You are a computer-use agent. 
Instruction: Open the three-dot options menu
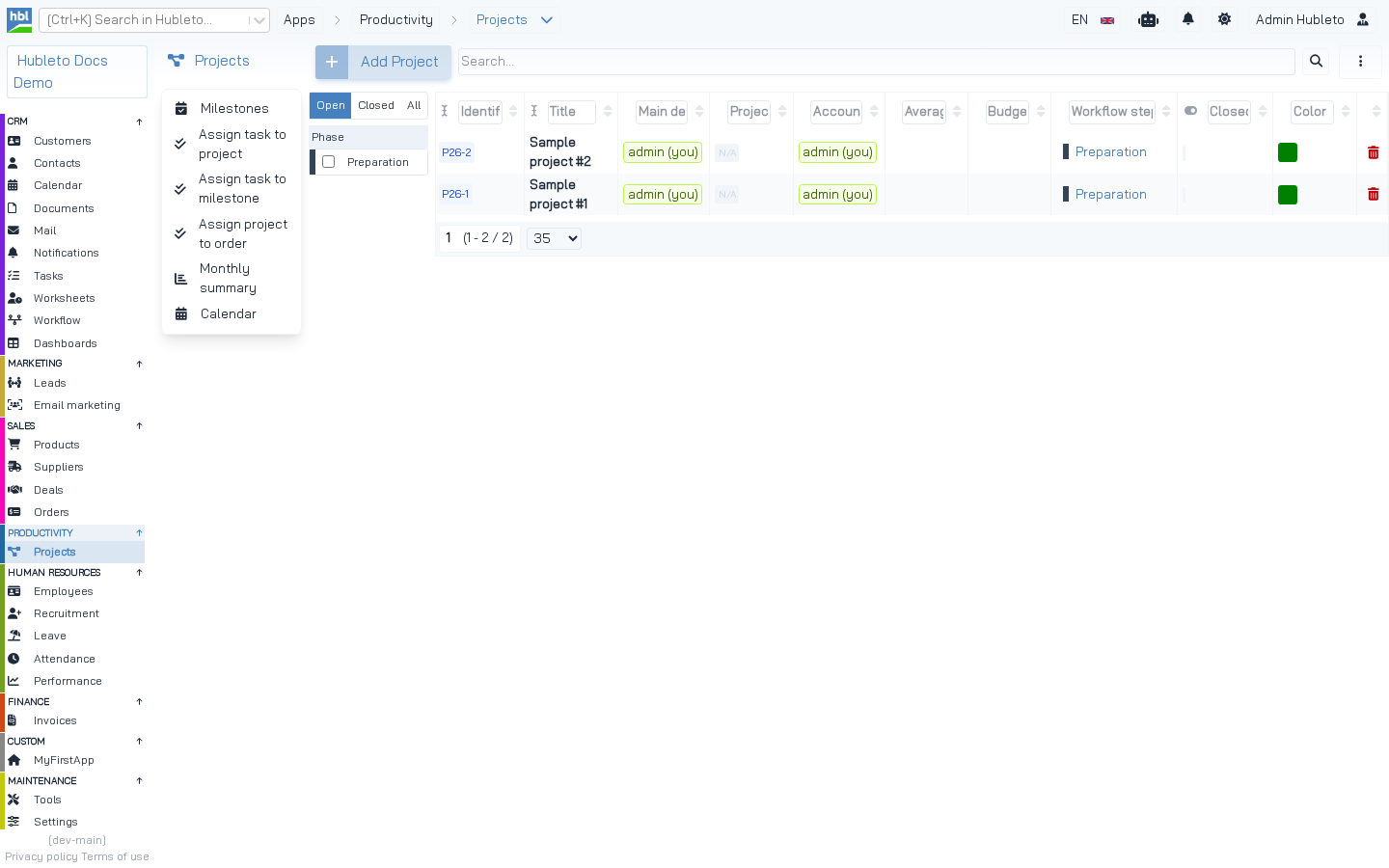click(x=1361, y=62)
